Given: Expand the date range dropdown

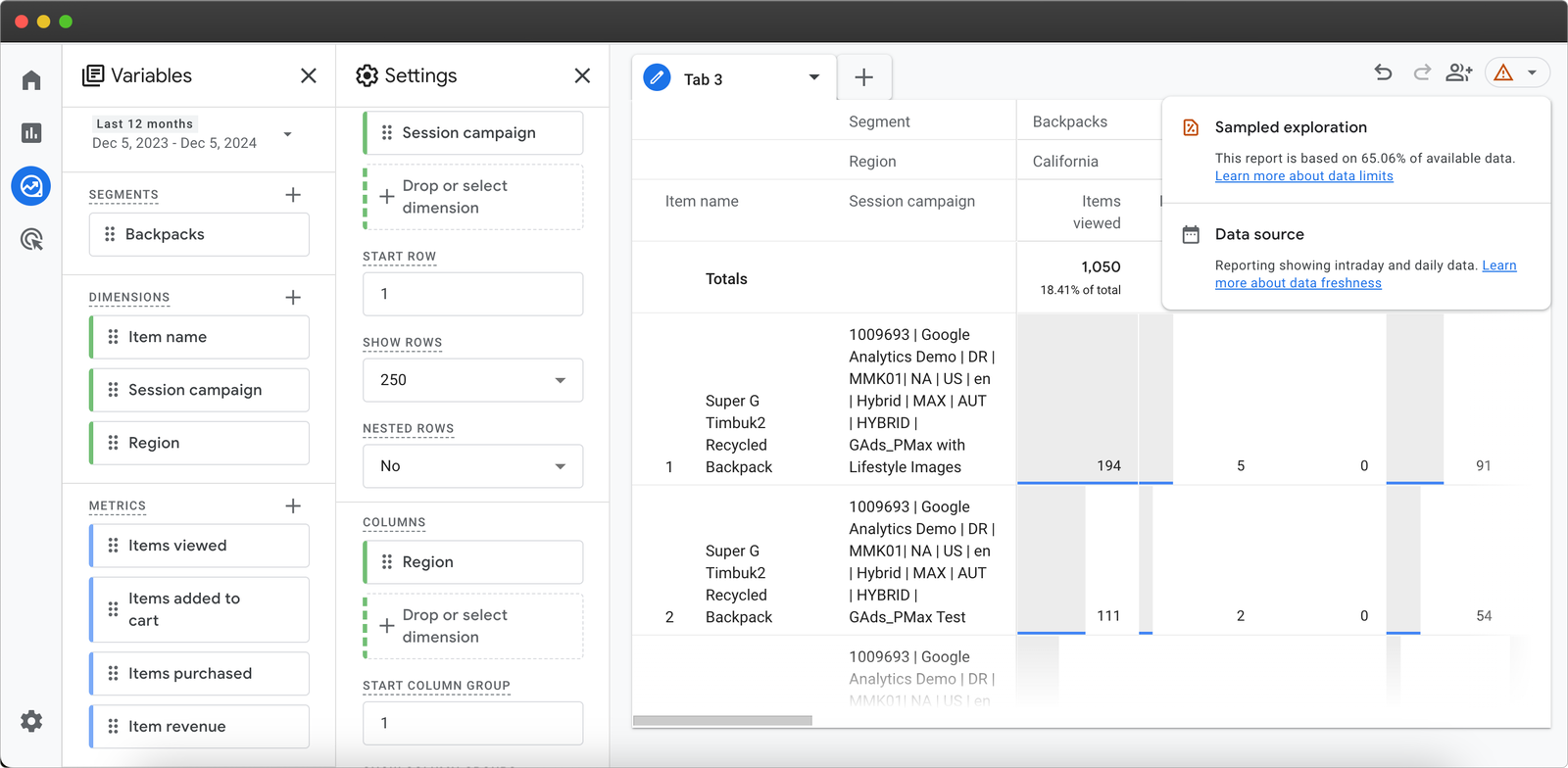Looking at the screenshot, I should pos(287,134).
